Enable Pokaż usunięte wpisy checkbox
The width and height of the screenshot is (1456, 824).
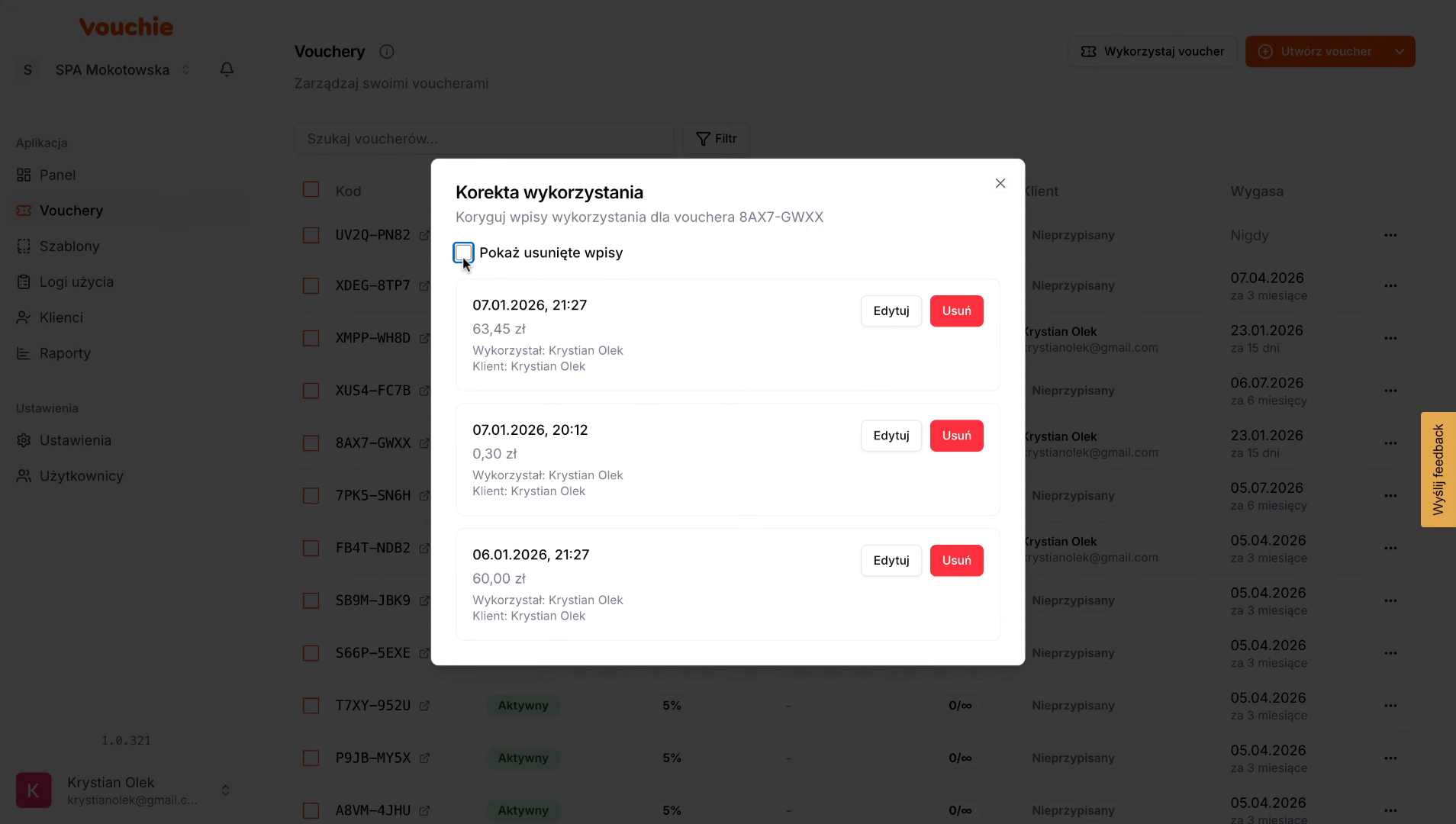[463, 253]
